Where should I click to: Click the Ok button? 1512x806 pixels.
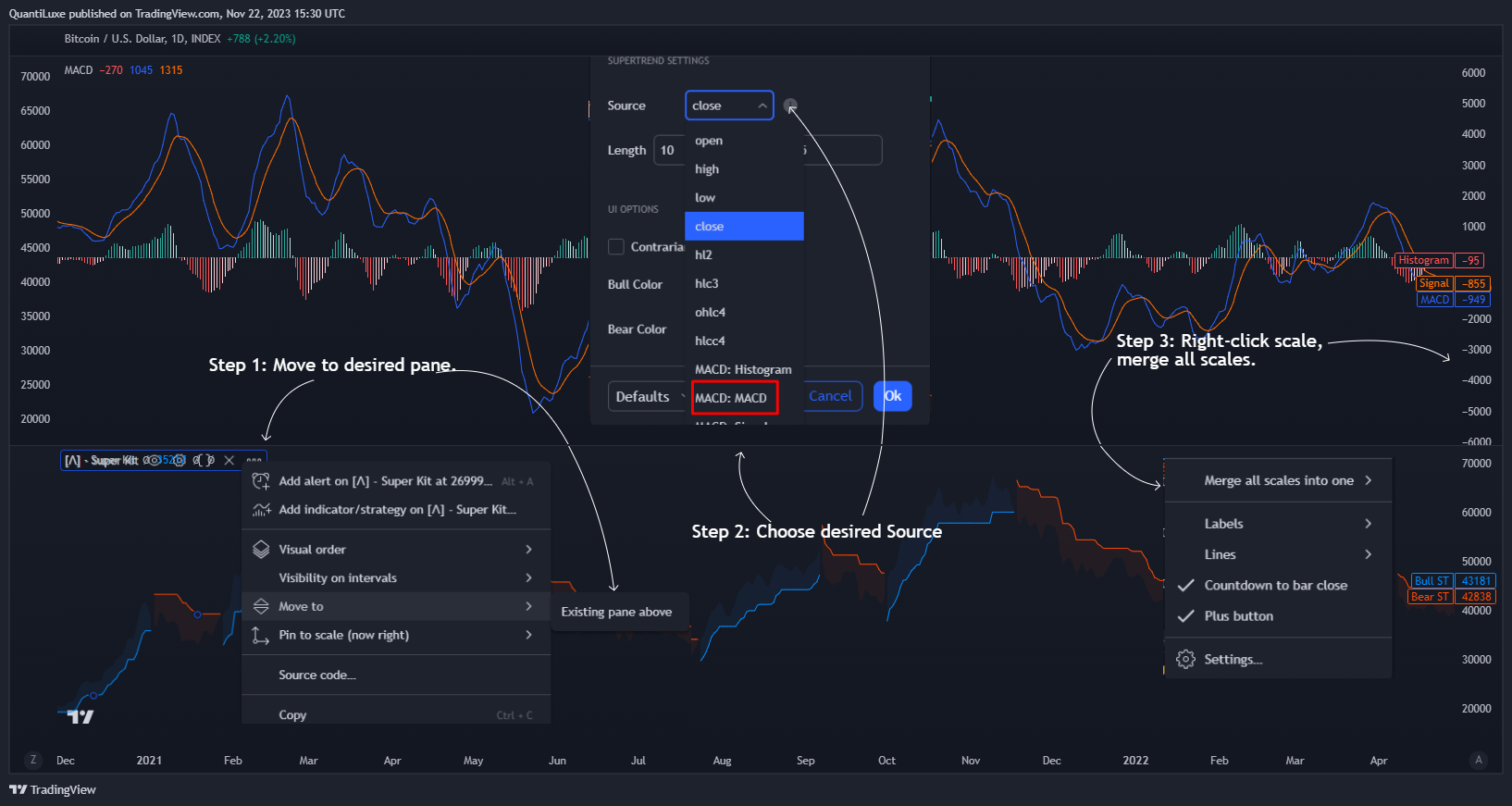point(893,396)
